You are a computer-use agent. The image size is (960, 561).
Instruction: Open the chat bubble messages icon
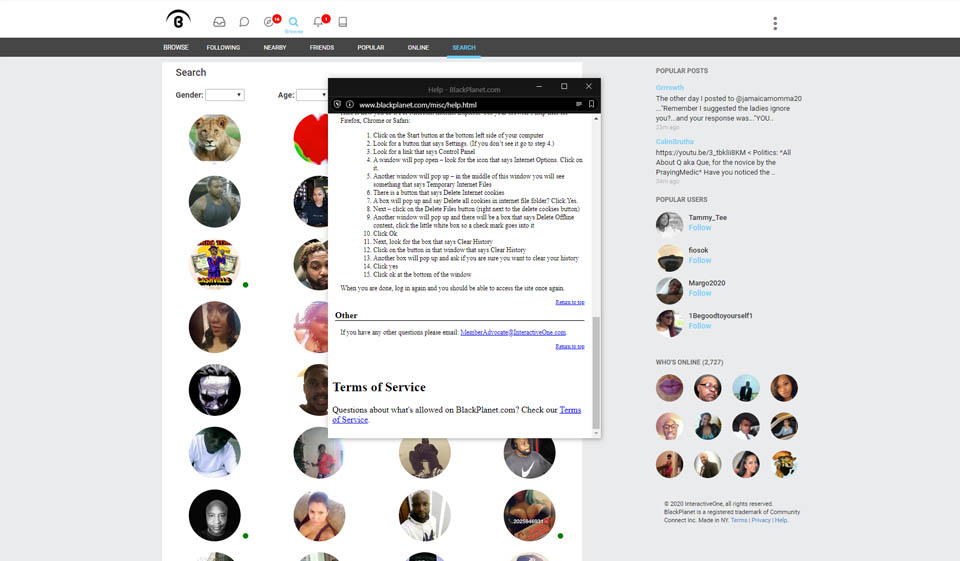point(244,22)
